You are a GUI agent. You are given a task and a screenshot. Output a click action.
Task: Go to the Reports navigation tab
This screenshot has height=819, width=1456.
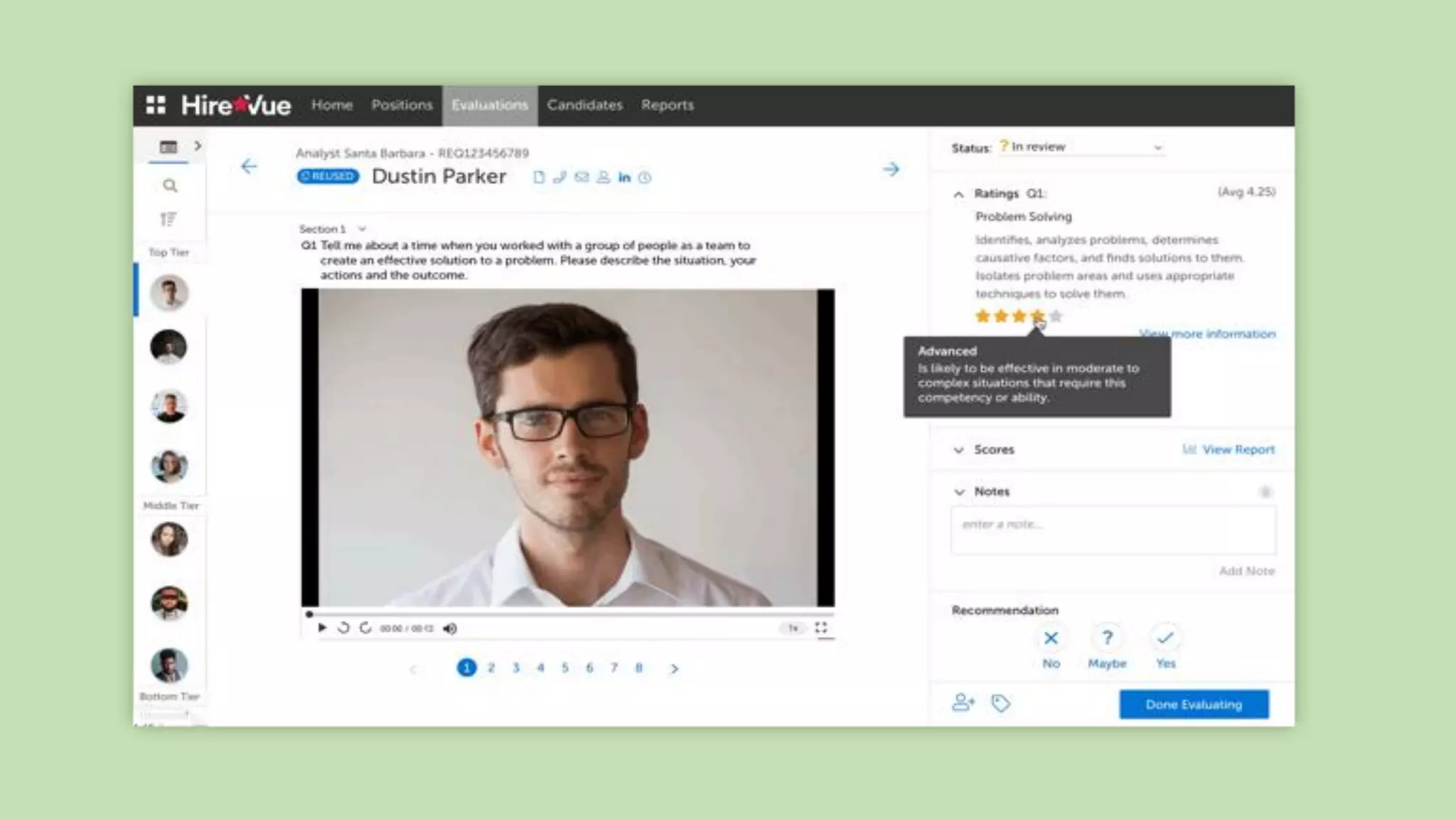pos(667,105)
